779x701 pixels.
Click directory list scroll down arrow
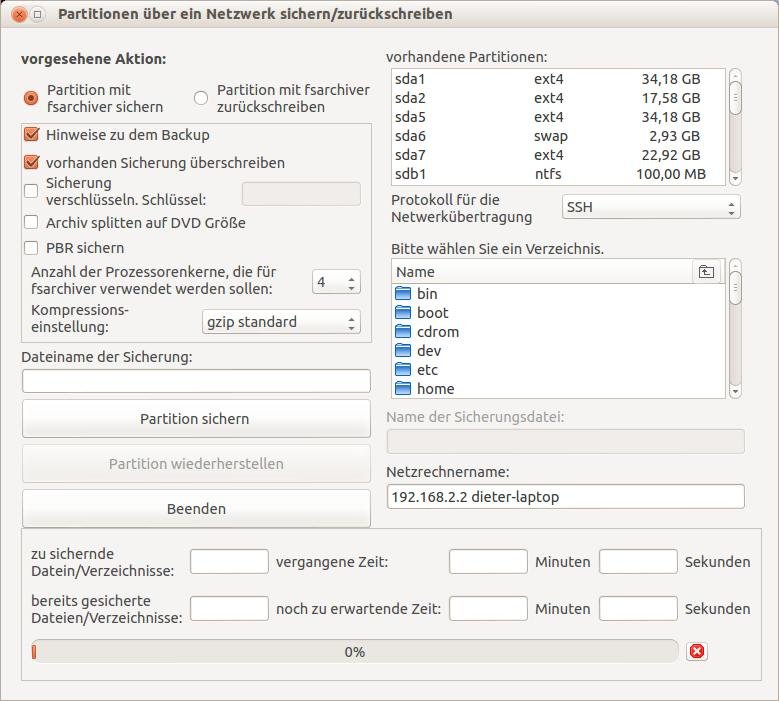point(735,391)
